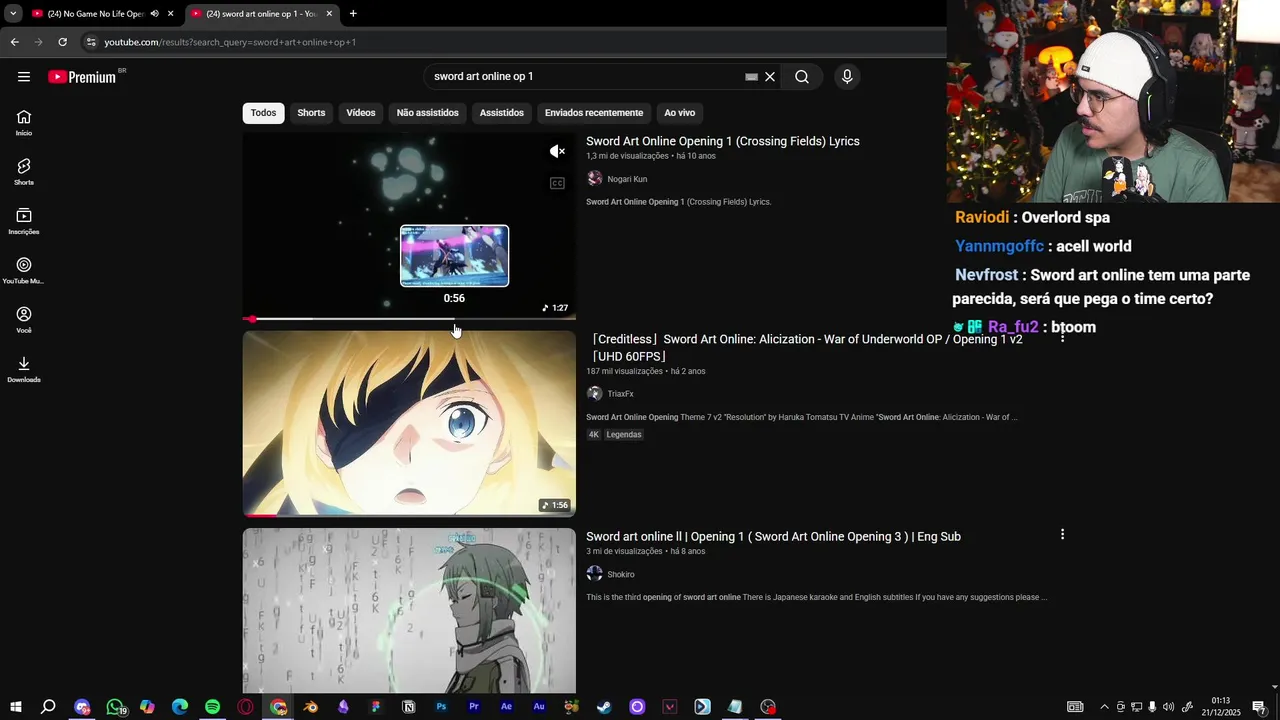Screen dimensions: 1280x720
Task: Select the Todos filter chip
Action: [x=264, y=113]
